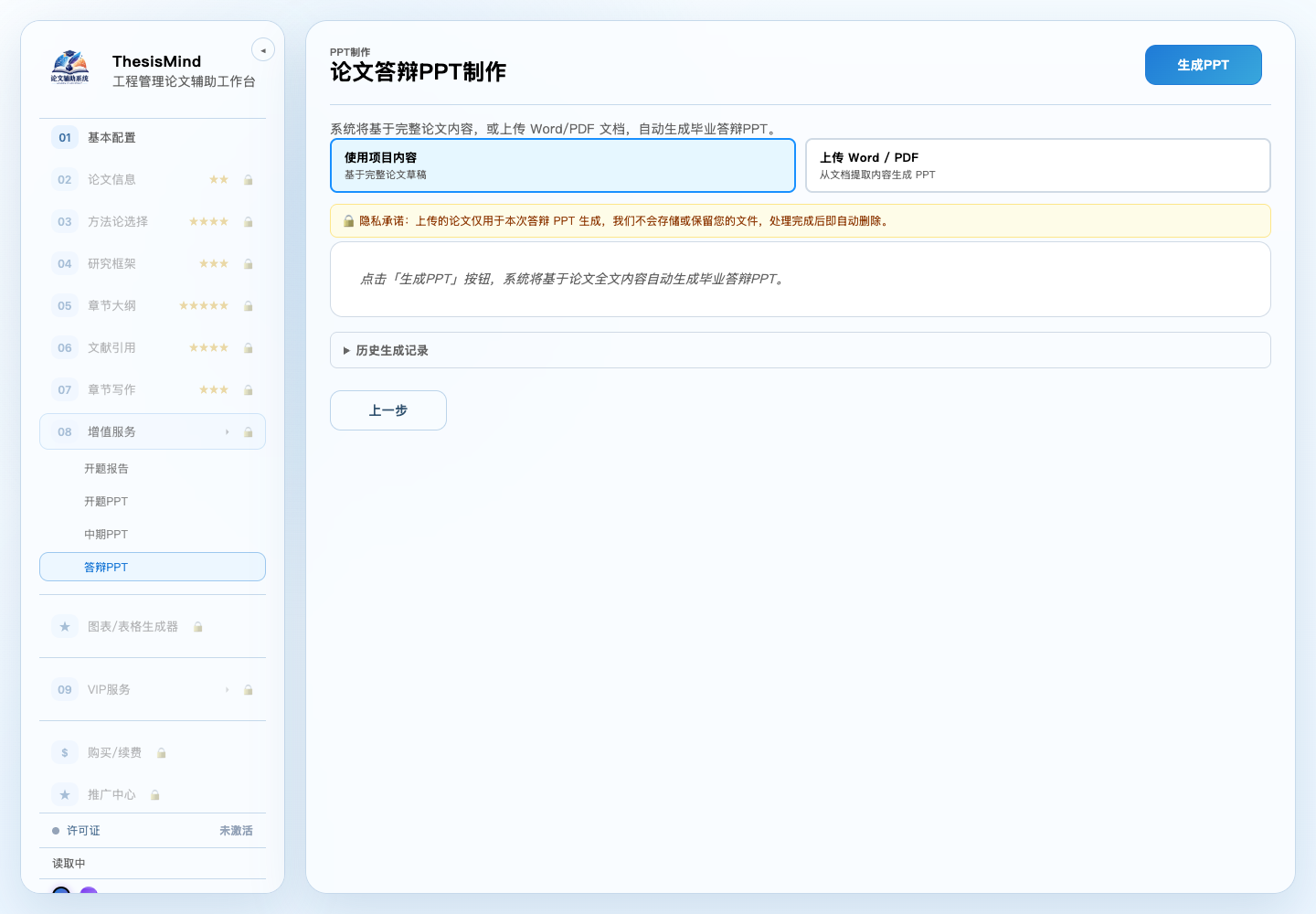The width and height of the screenshot is (1316, 914).
Task: Click the lock icon in privacy notice
Action: point(349,221)
